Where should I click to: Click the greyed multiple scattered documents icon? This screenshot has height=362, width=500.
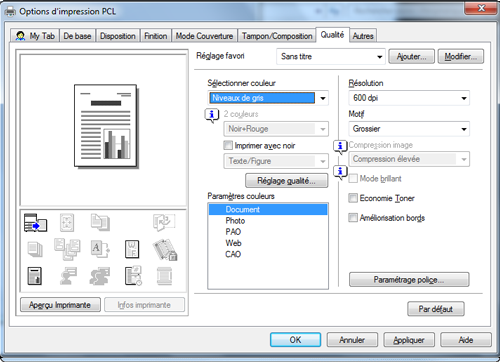tap(67, 249)
